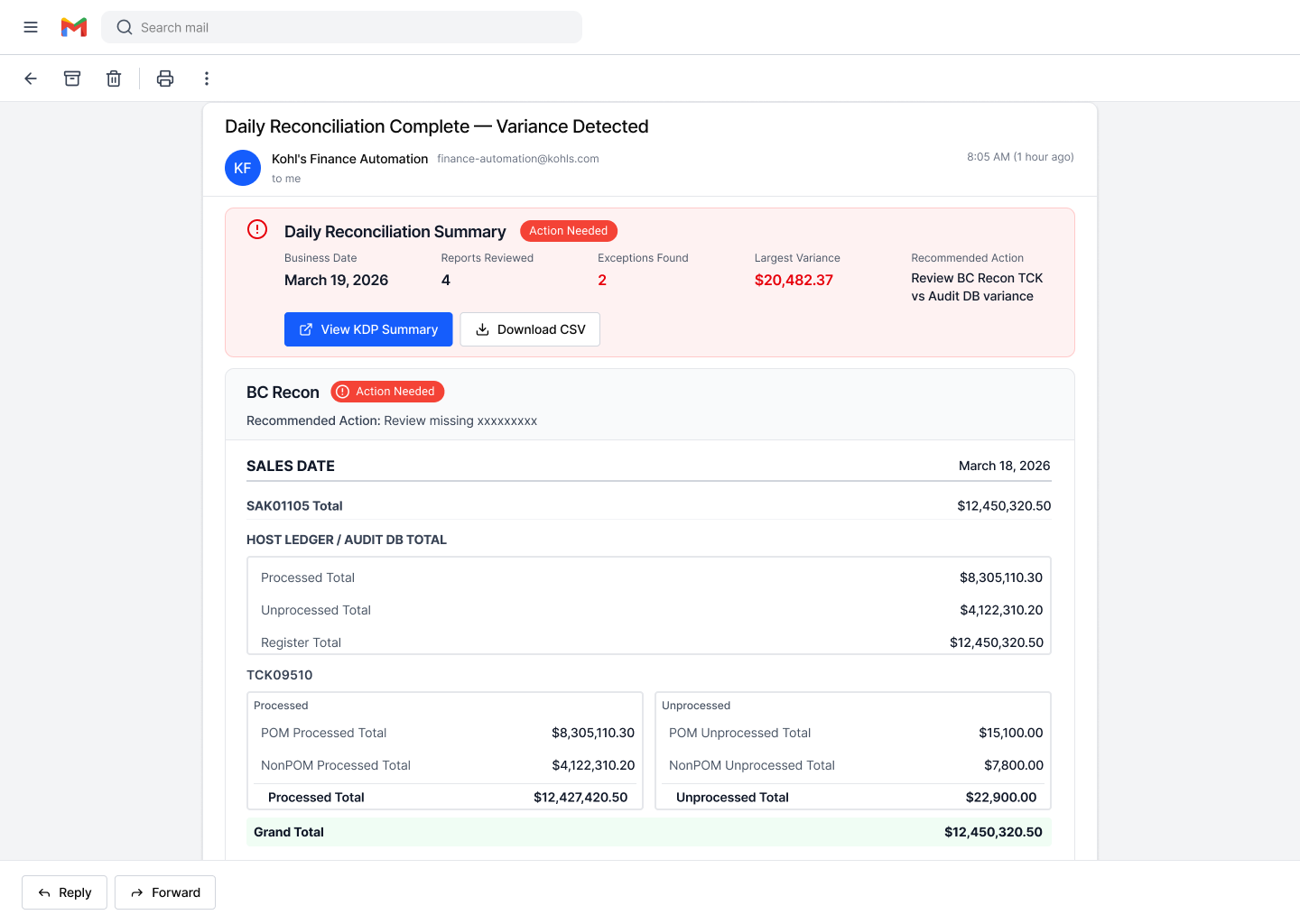Click the 'to me' recipient line
Image resolution: width=1300 pixels, height=924 pixels.
click(286, 179)
